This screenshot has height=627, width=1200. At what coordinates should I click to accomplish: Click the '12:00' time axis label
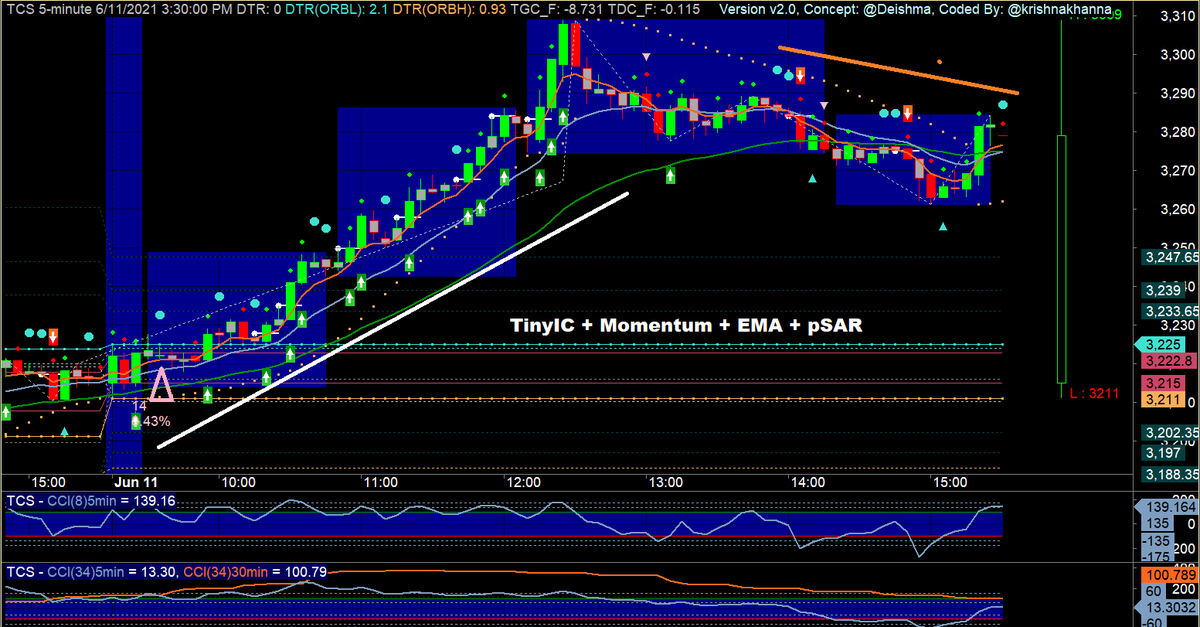pos(523,481)
